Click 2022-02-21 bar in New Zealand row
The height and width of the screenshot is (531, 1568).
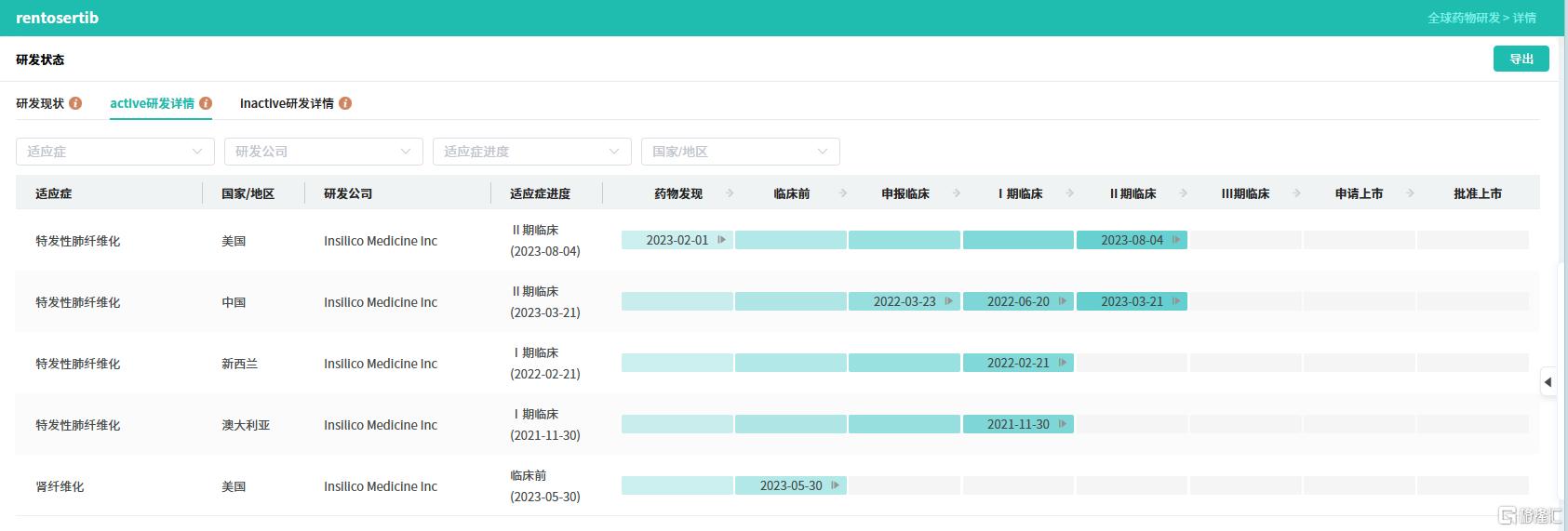point(1018,363)
